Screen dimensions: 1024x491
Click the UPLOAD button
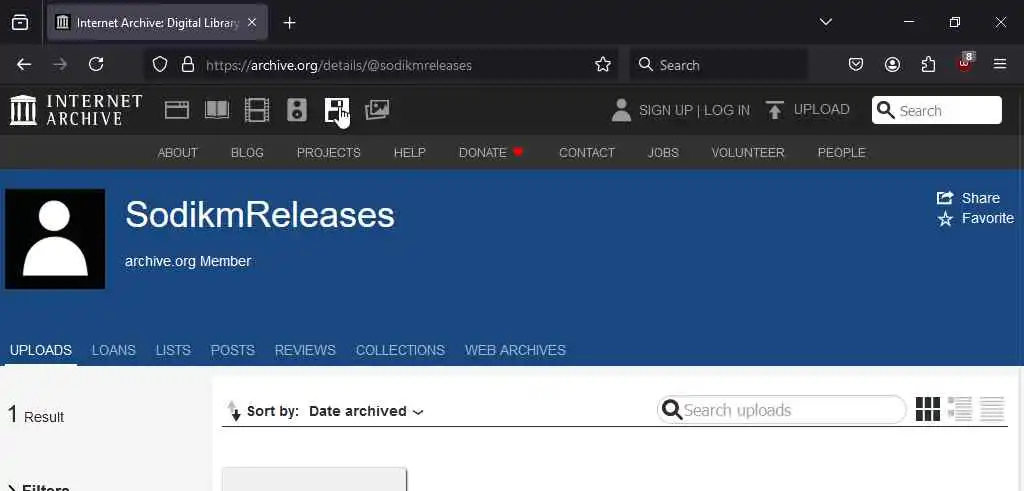808,110
